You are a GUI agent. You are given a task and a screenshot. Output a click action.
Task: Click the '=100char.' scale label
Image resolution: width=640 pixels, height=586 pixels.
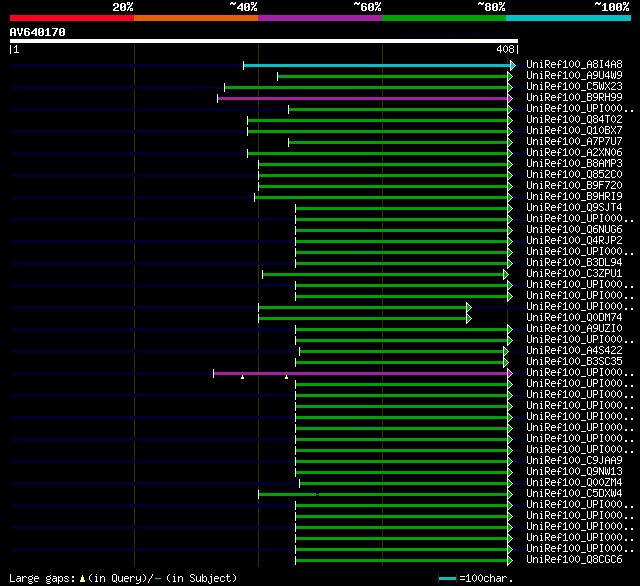pos(486,578)
